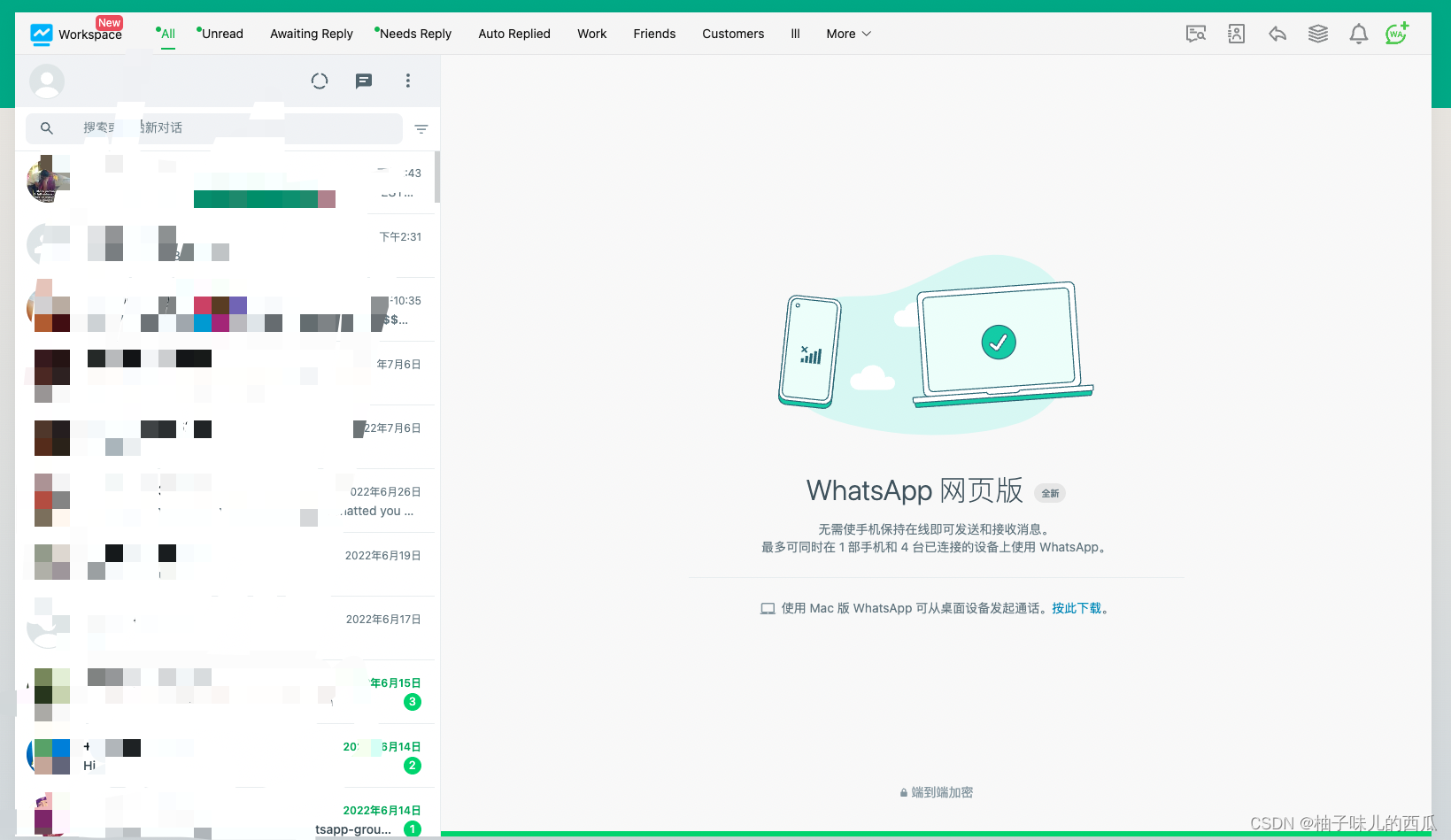Switch to the Customers tab
This screenshot has width=1451, height=840.
[x=732, y=34]
